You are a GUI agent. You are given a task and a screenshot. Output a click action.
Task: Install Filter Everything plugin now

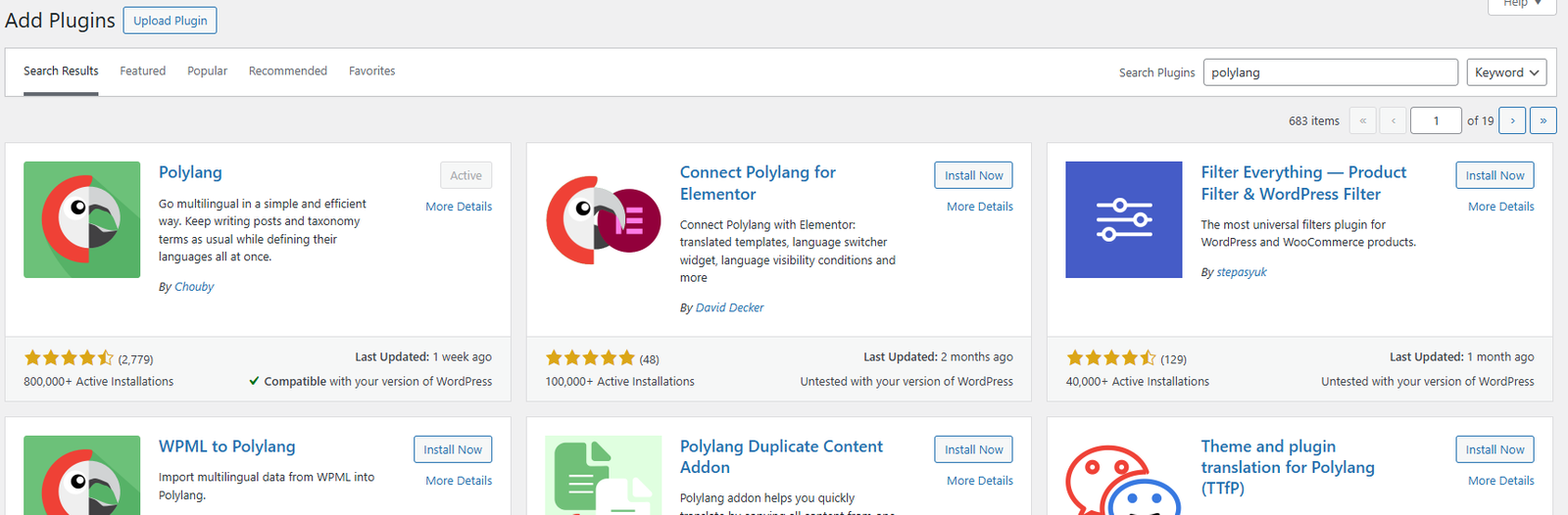(1495, 175)
